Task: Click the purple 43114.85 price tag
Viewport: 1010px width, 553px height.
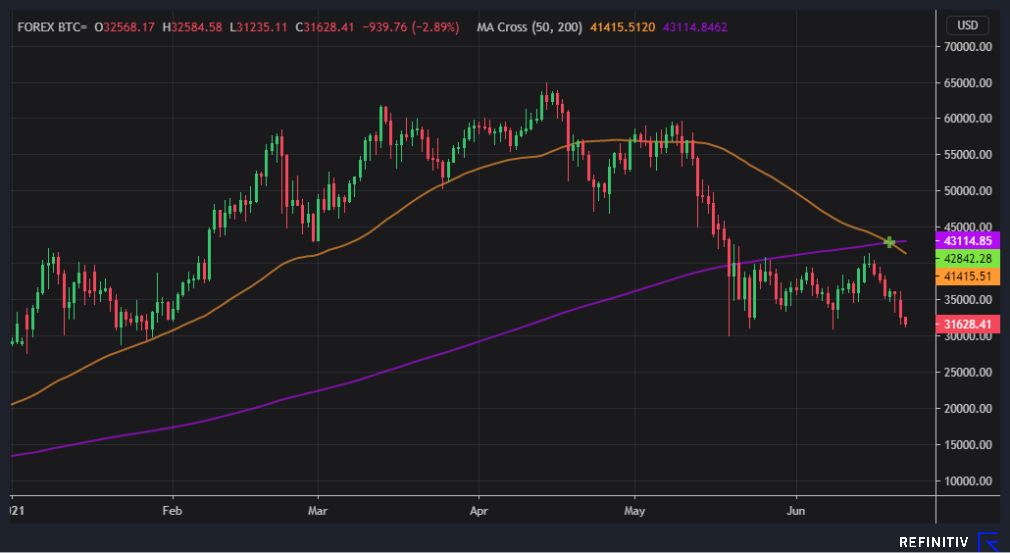Action: pyautogui.click(x=966, y=240)
